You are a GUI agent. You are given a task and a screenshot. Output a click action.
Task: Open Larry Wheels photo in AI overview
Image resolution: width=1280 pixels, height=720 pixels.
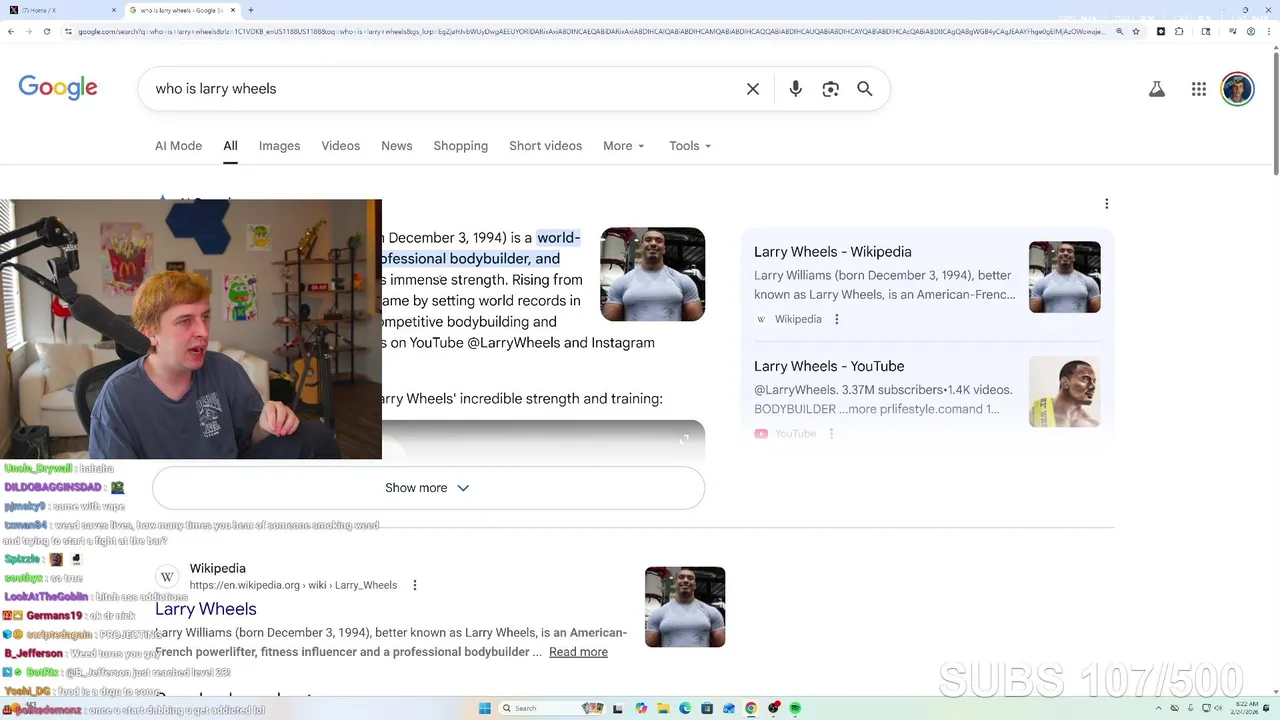(652, 274)
